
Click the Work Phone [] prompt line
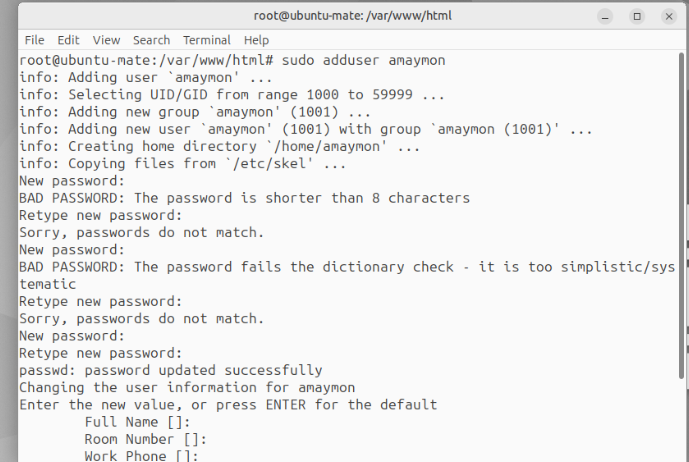point(141,455)
